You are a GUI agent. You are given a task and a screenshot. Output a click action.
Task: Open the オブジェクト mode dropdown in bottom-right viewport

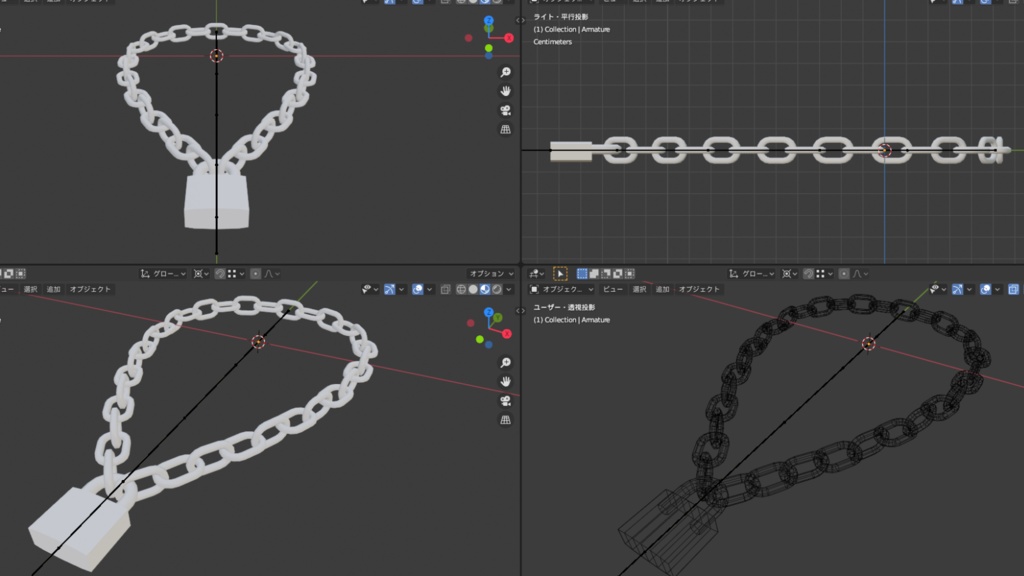[562, 288]
